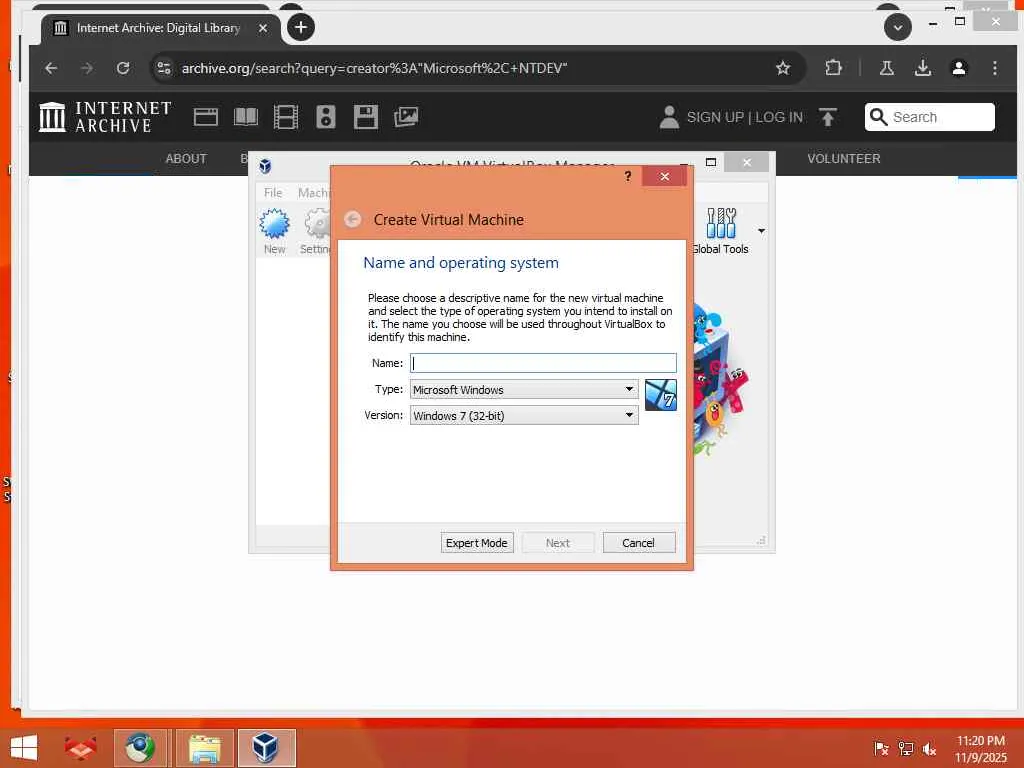Open a new tab with the plus button
Image resolution: width=1024 pixels, height=768 pixels.
[x=300, y=27]
